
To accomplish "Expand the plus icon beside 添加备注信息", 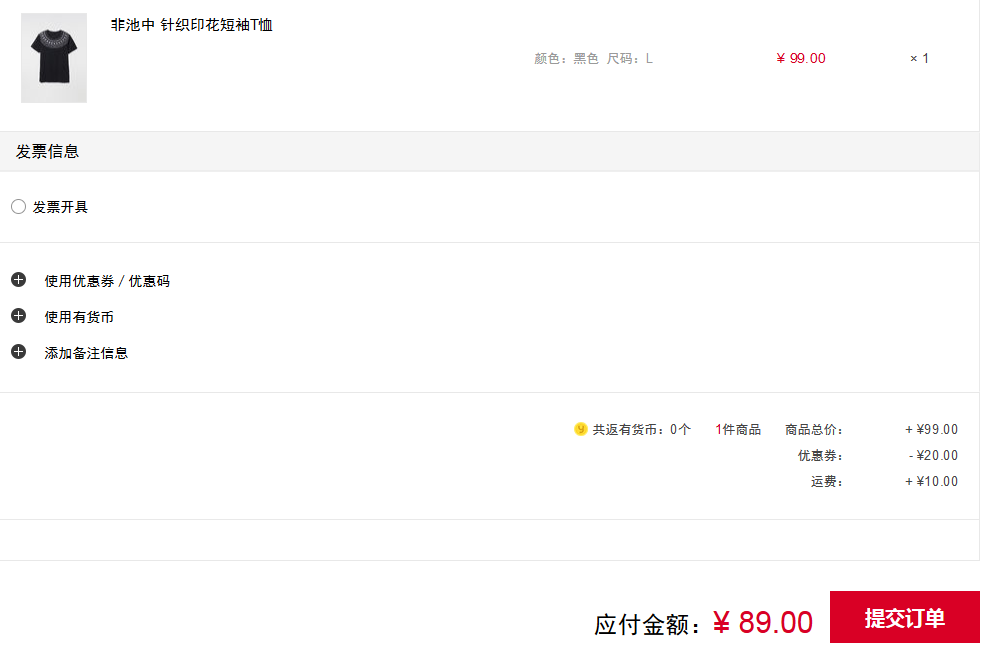I will coord(19,352).
